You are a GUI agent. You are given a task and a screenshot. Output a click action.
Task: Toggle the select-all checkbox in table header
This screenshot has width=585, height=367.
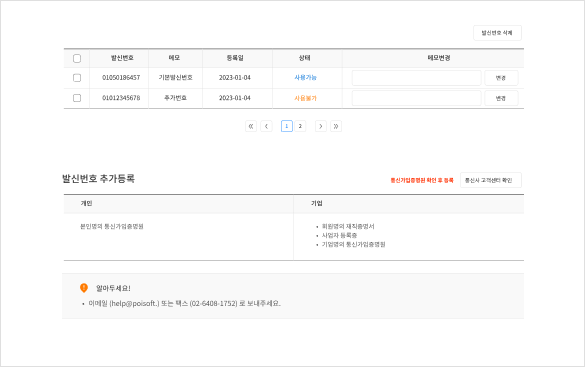click(77, 58)
